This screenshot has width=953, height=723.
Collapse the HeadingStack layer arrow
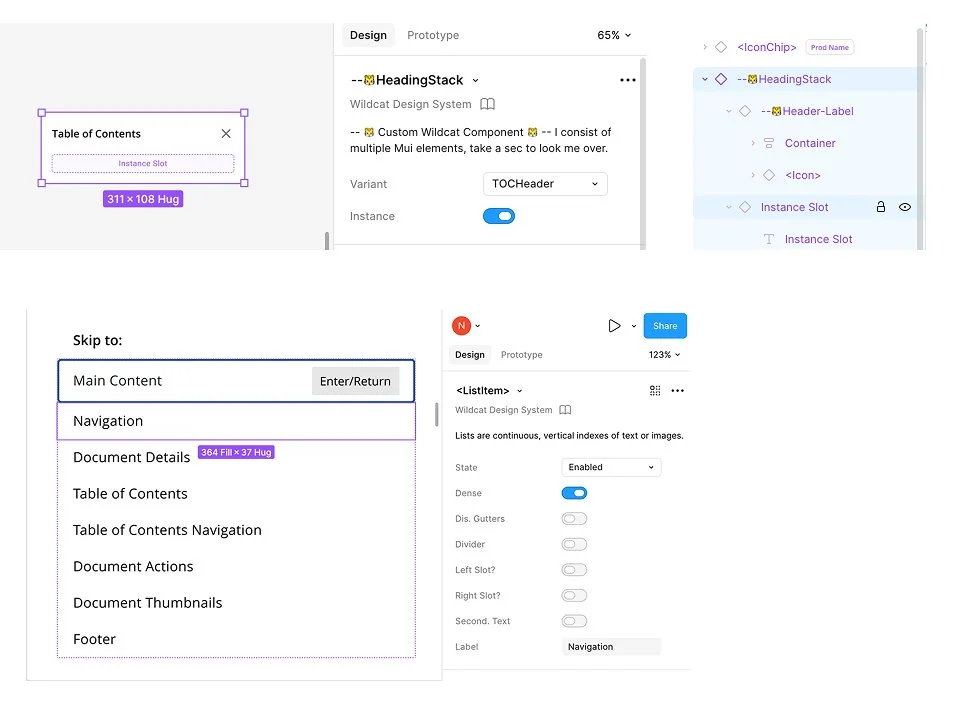(705, 79)
